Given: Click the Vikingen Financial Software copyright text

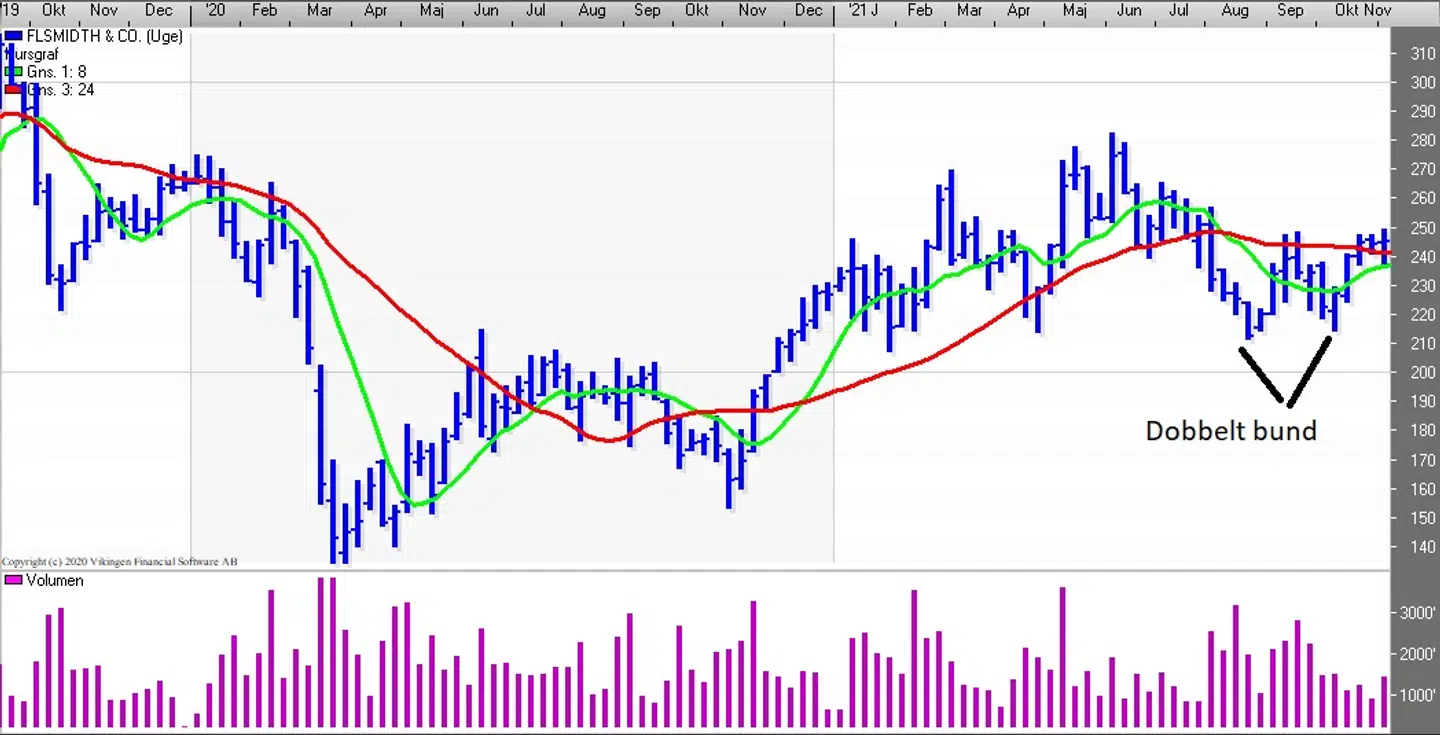Looking at the screenshot, I should 119,562.
